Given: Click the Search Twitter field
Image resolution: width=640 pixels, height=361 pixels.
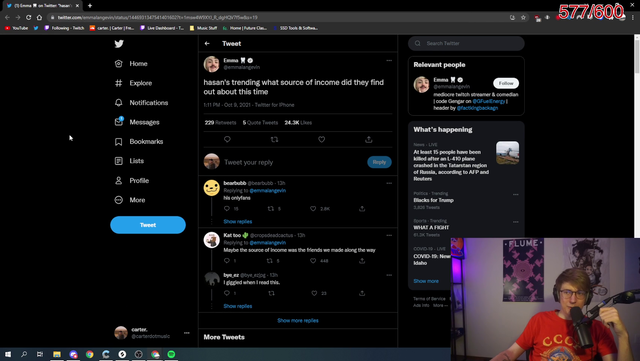Looking at the screenshot, I should coord(466,43).
